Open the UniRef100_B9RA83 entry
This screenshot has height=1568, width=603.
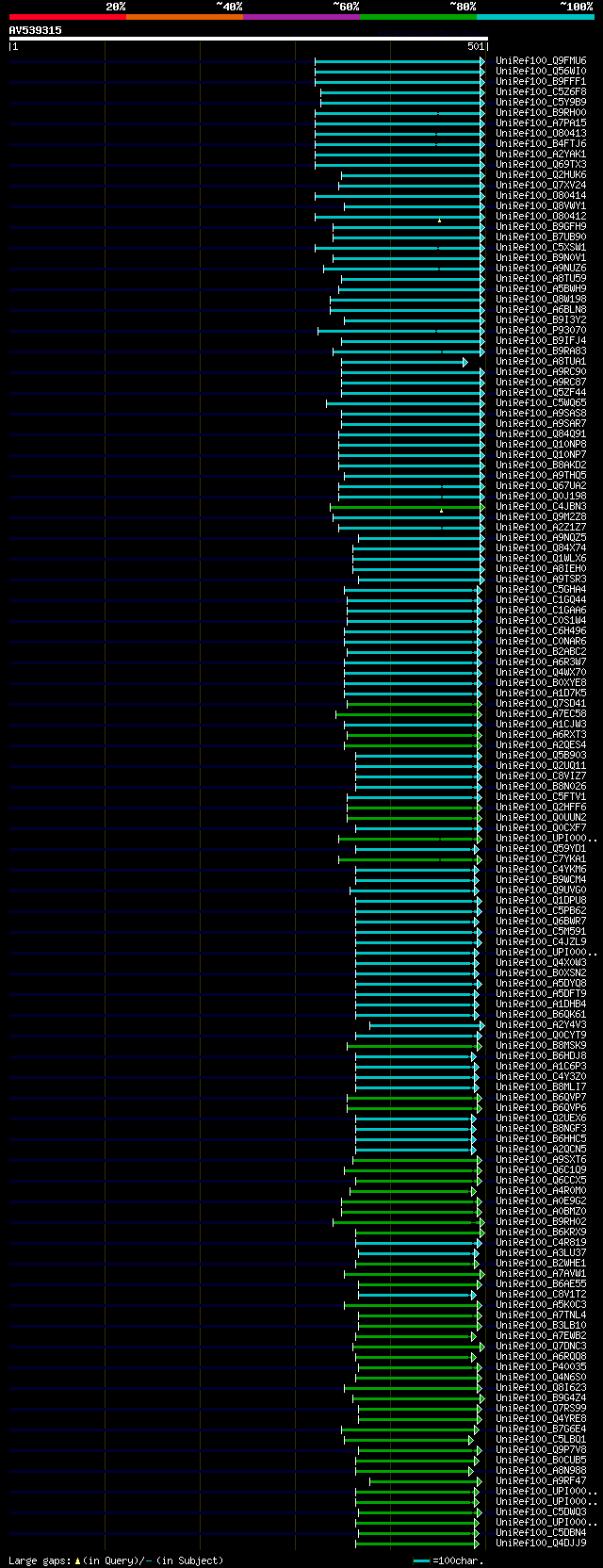coord(541,351)
